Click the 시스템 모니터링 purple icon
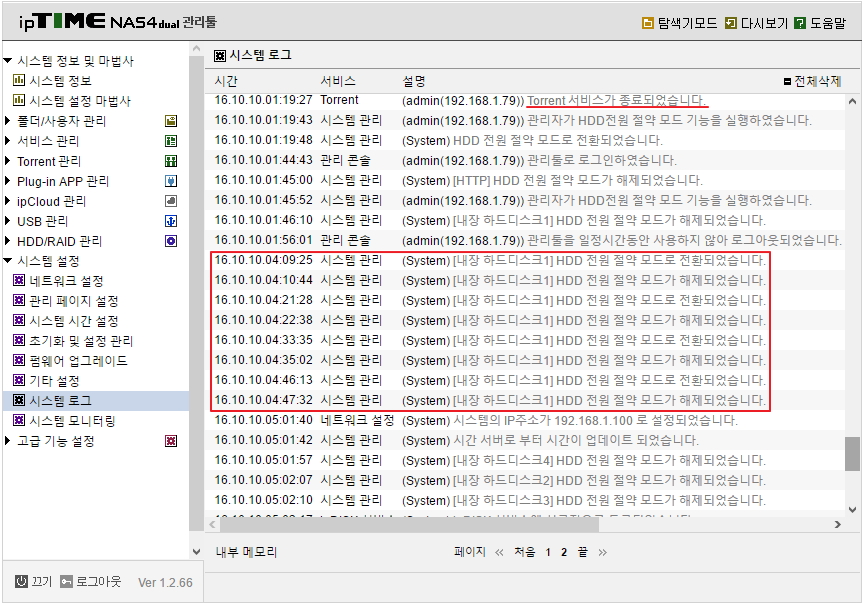 coord(19,421)
